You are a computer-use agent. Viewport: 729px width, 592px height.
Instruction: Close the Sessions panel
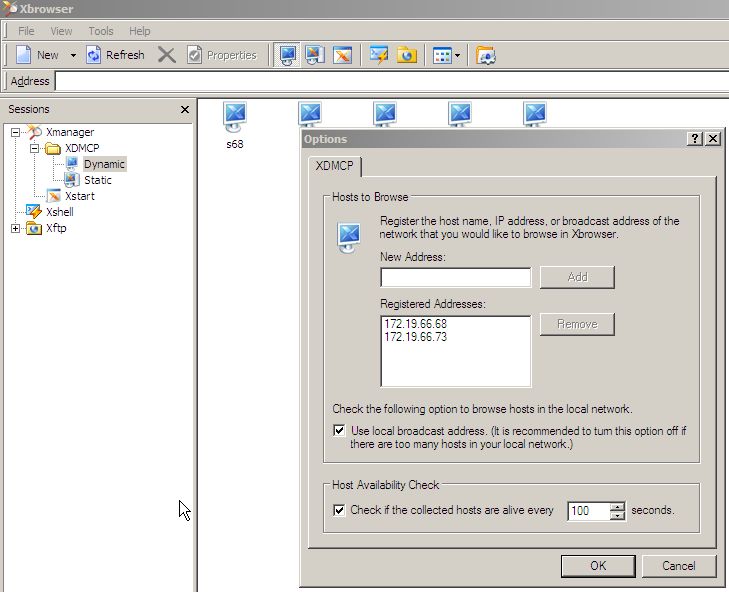[185, 109]
